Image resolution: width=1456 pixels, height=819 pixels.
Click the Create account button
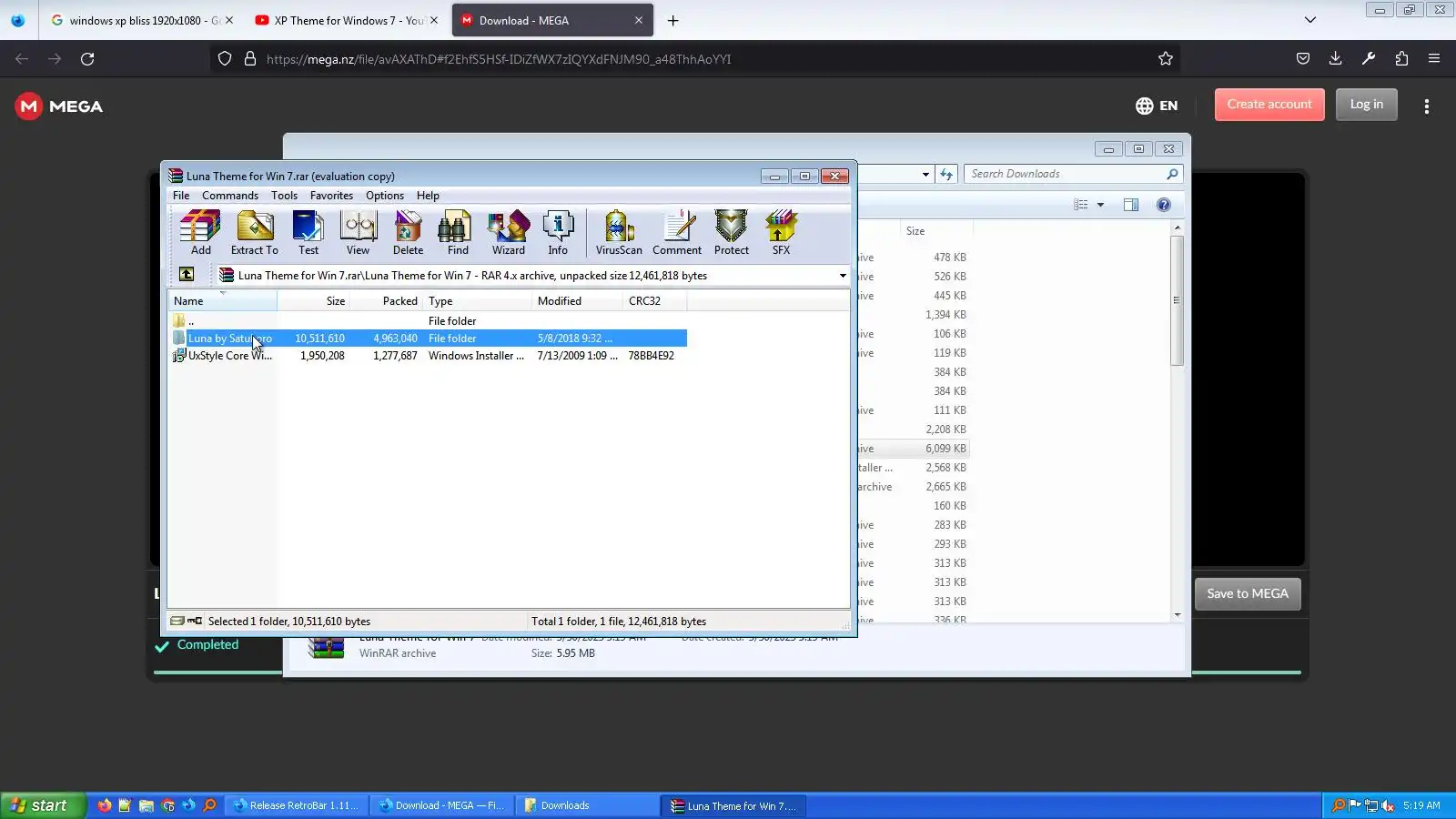(1269, 105)
